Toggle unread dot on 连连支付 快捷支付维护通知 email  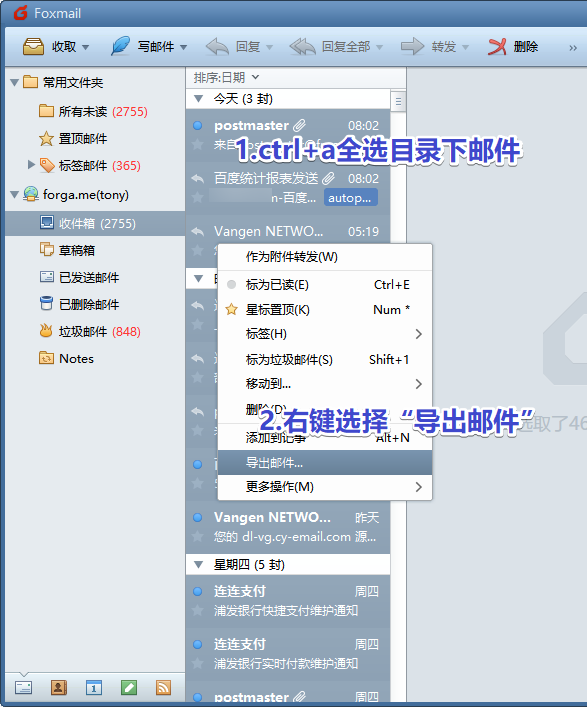197,591
